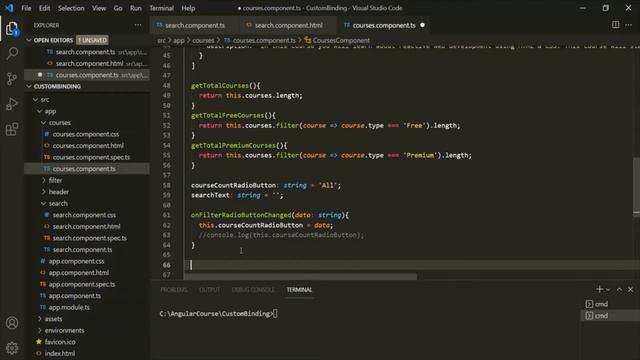Screen dimensions: 640x360
Task: Switch to search.component.ts editor tab
Action: click(x=194, y=25)
